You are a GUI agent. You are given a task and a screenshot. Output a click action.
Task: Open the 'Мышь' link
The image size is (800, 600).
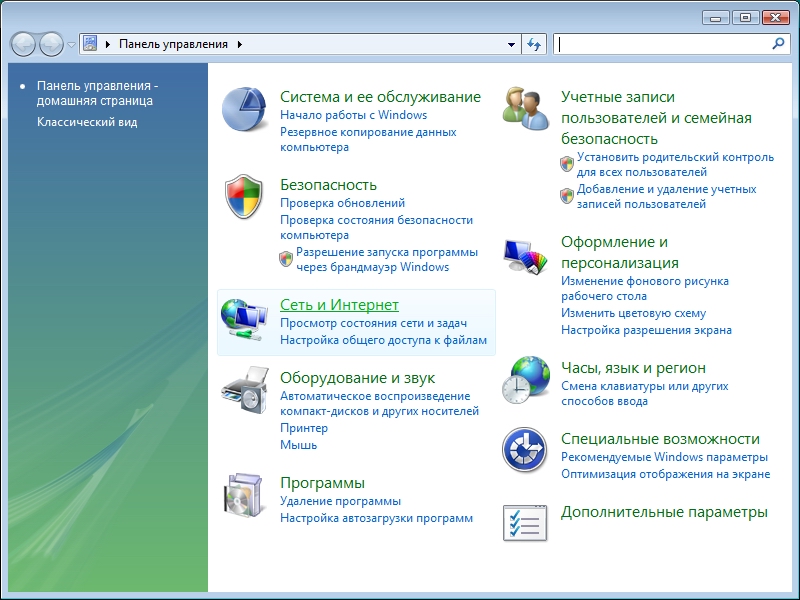[x=298, y=445]
